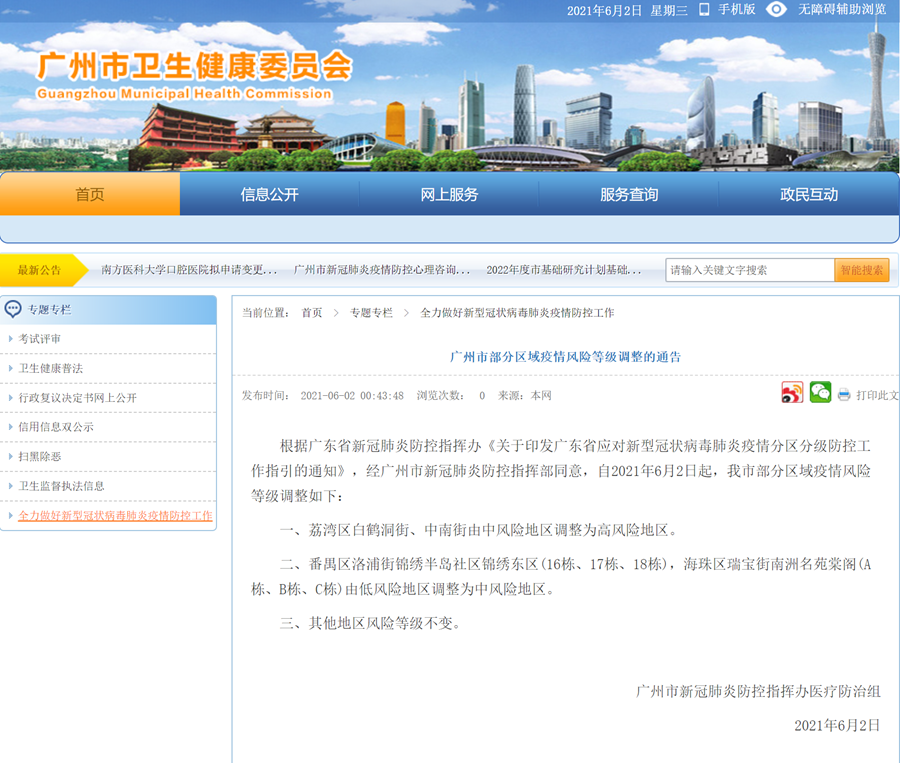900x763 pixels.
Task: Open the 卫生监督执法信息 sidebar link
Action: 61,486
